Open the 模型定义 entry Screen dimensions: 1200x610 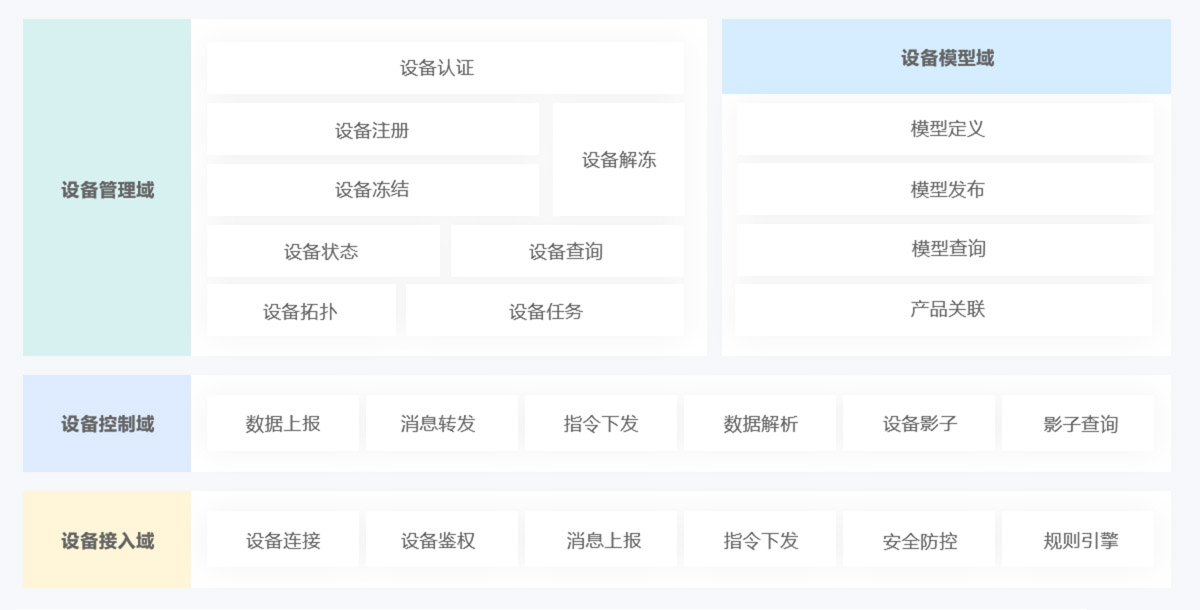(946, 129)
